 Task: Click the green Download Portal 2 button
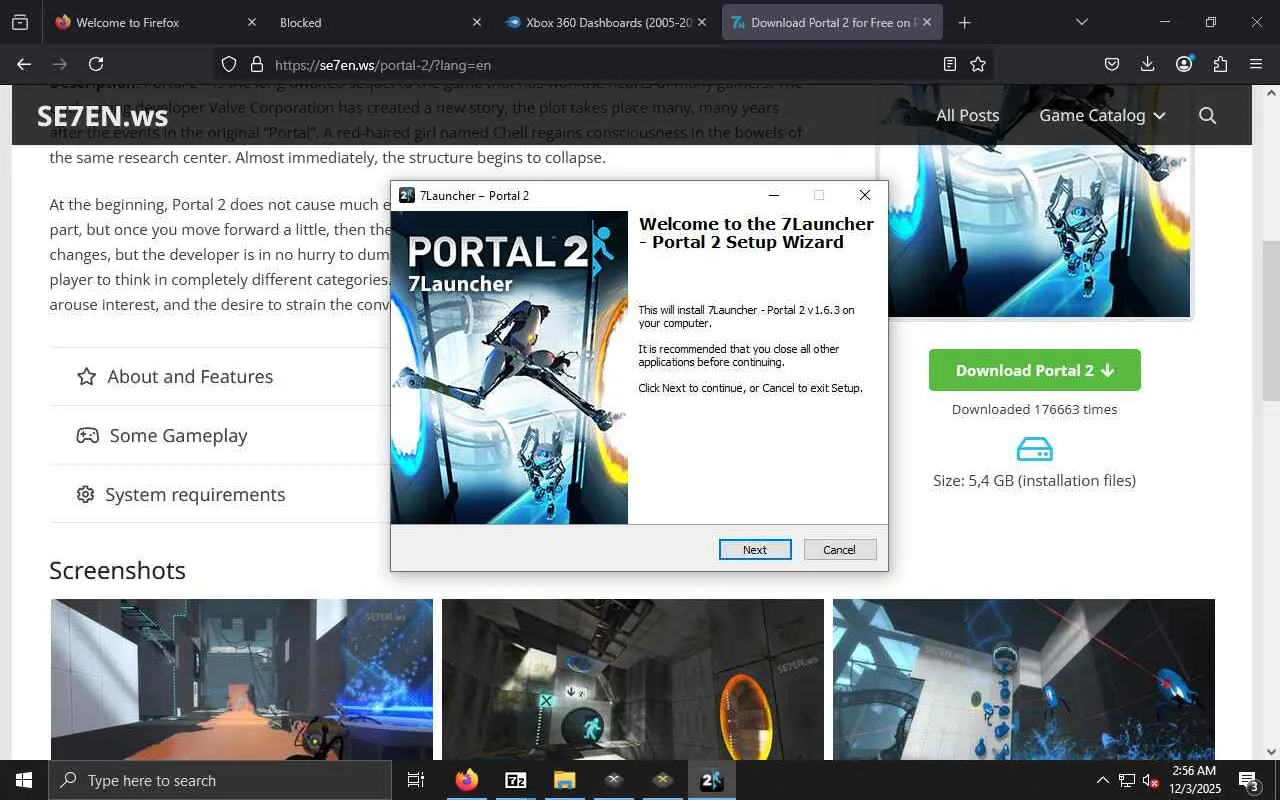pos(1034,370)
